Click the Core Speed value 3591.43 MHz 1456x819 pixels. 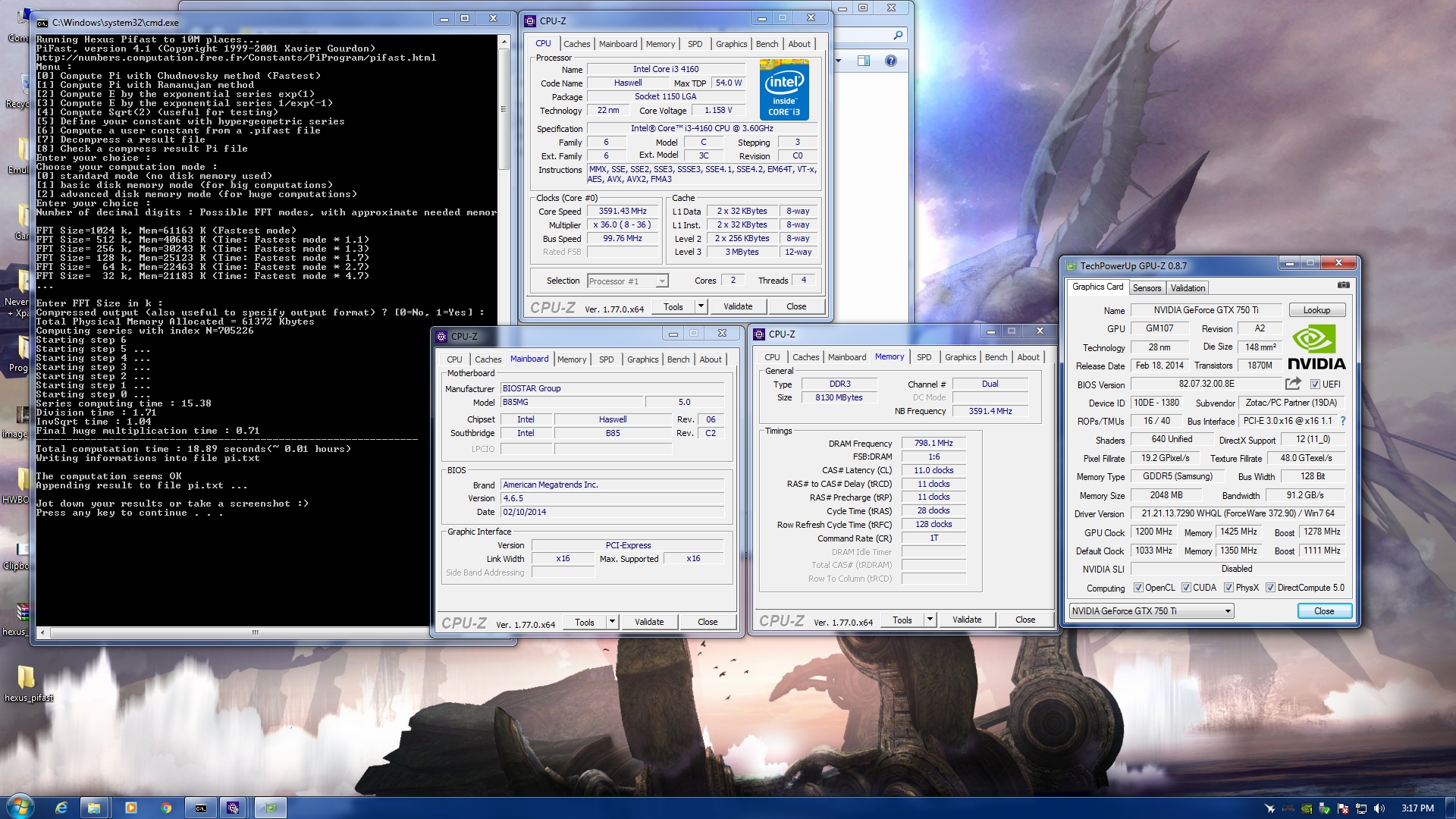[x=622, y=212]
